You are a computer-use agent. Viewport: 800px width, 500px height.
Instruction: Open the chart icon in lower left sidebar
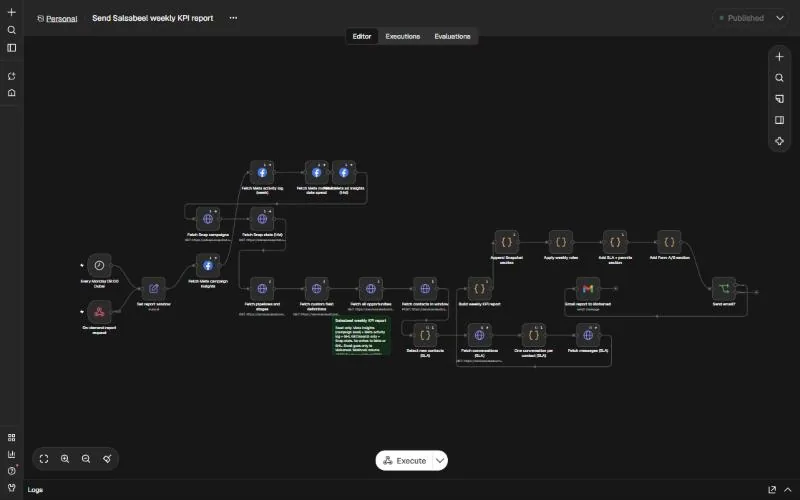(11, 455)
